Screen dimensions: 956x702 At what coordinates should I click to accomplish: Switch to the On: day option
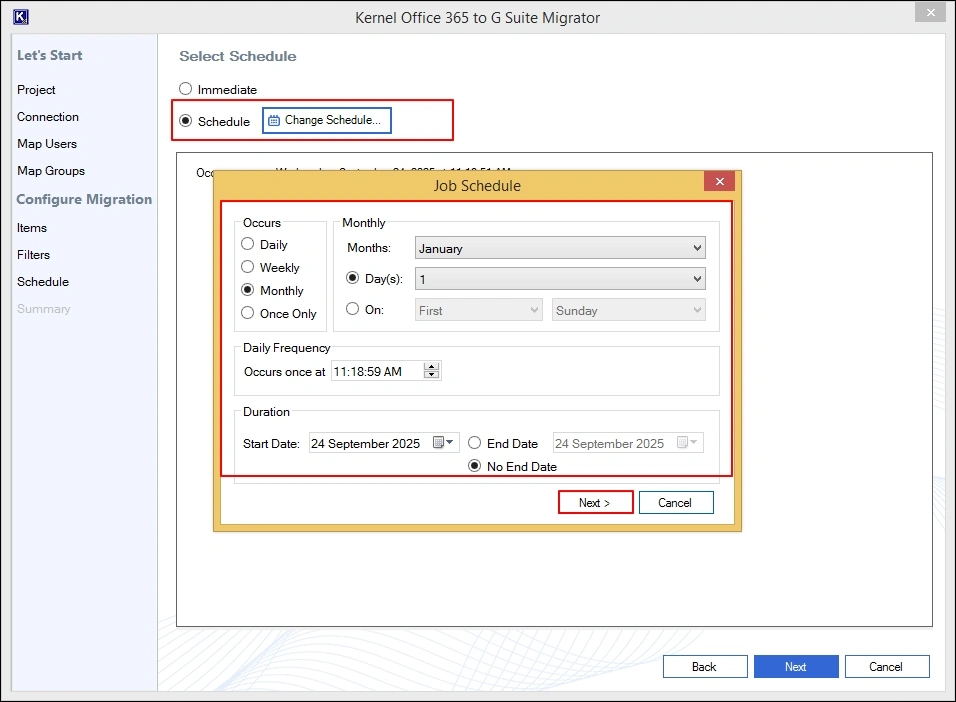(351, 310)
